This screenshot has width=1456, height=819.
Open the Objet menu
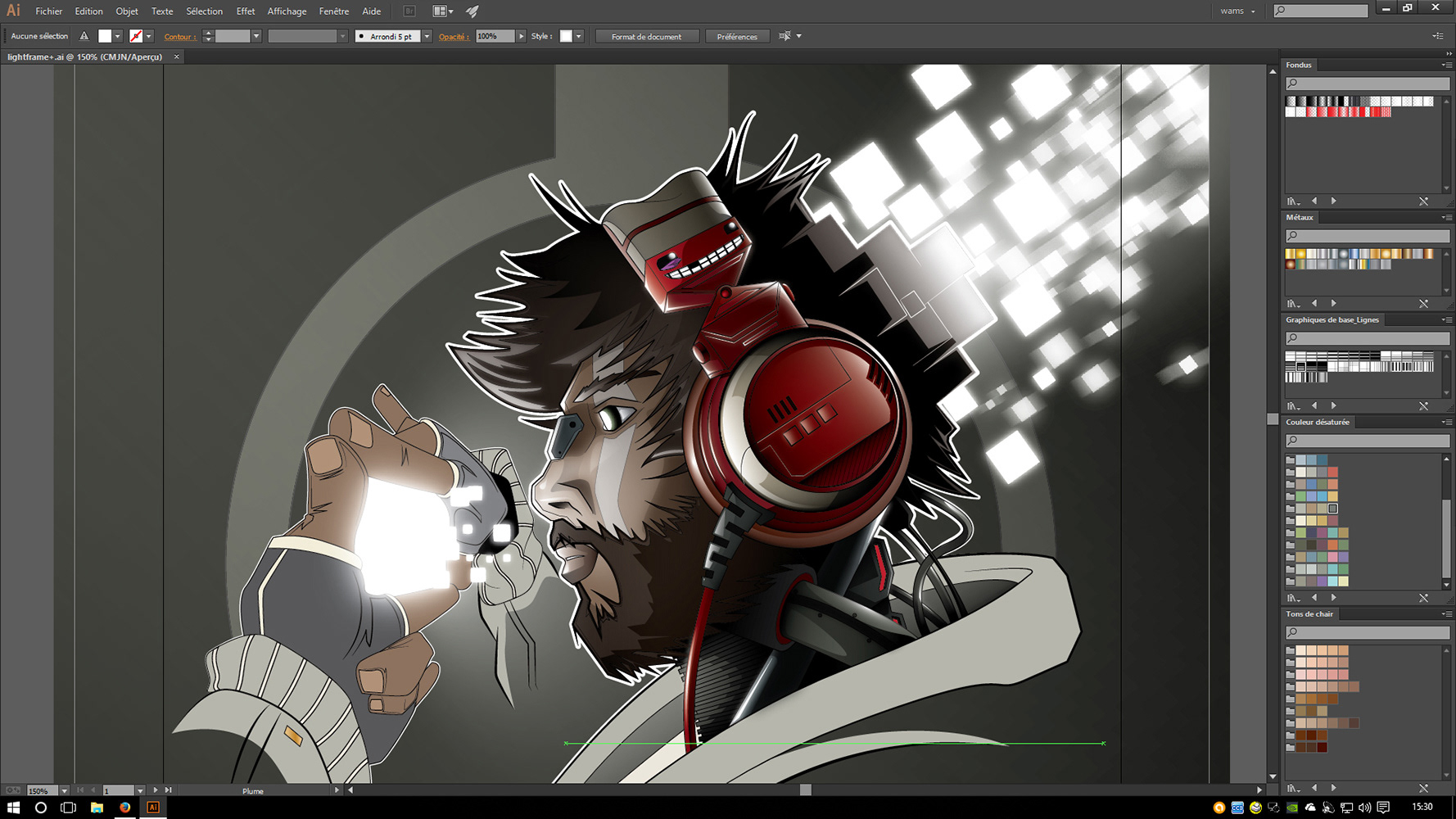[x=127, y=11]
